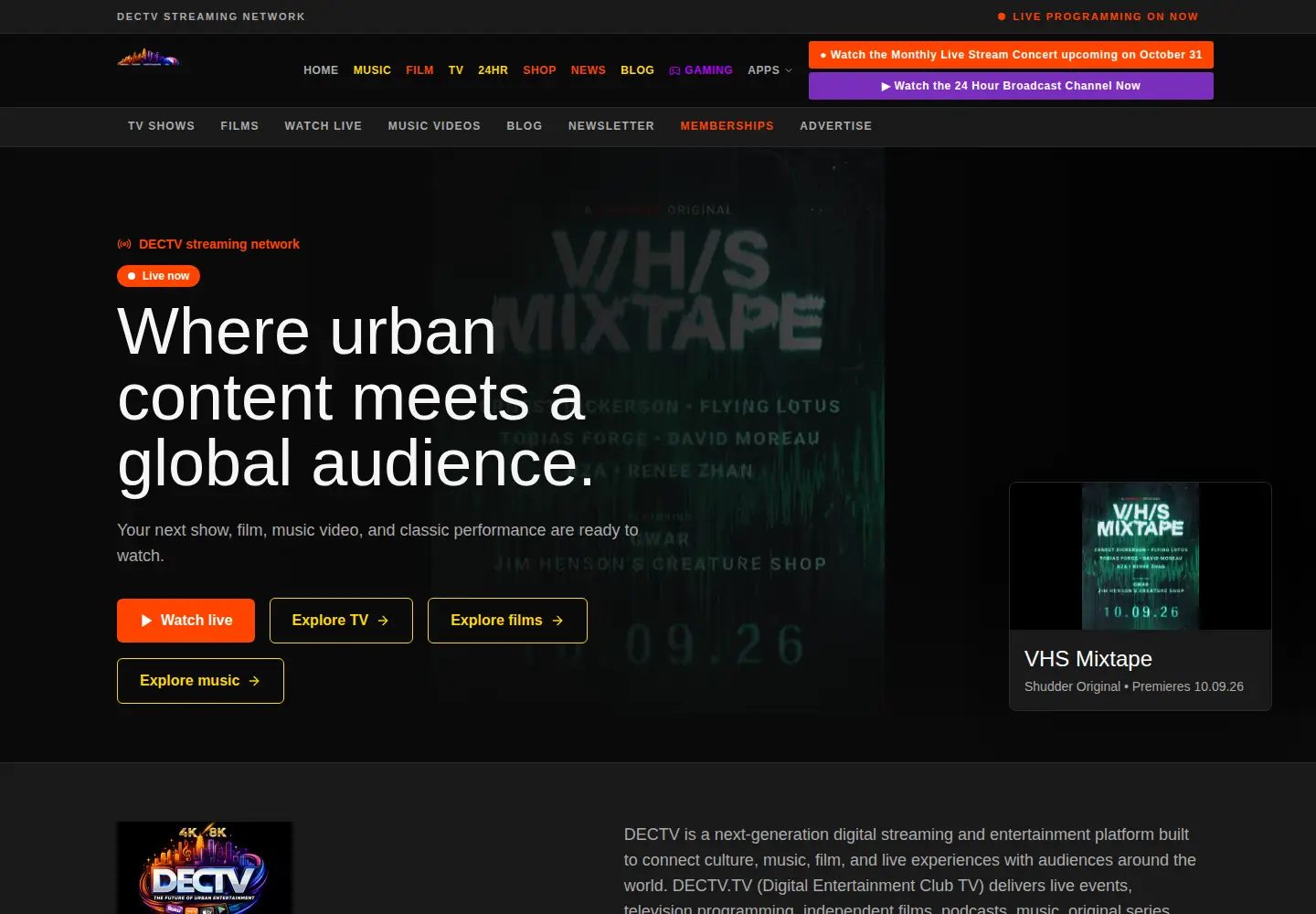Click BLOG in the secondary bar
Viewport: 1316px width, 914px height.
click(525, 126)
